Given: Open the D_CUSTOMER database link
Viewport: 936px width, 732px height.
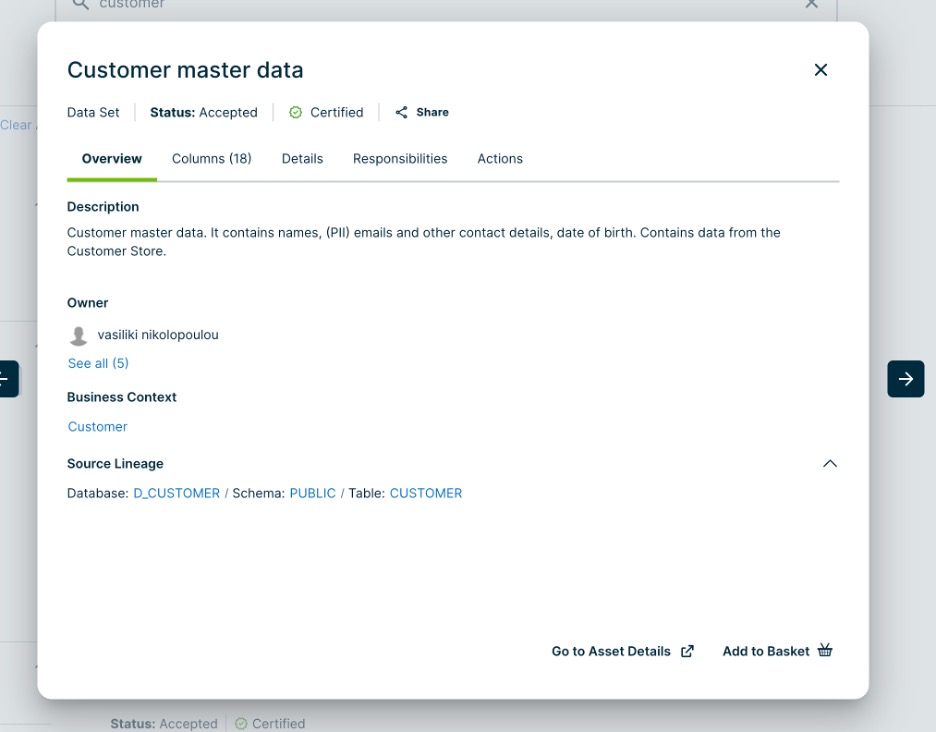Looking at the screenshot, I should point(176,493).
